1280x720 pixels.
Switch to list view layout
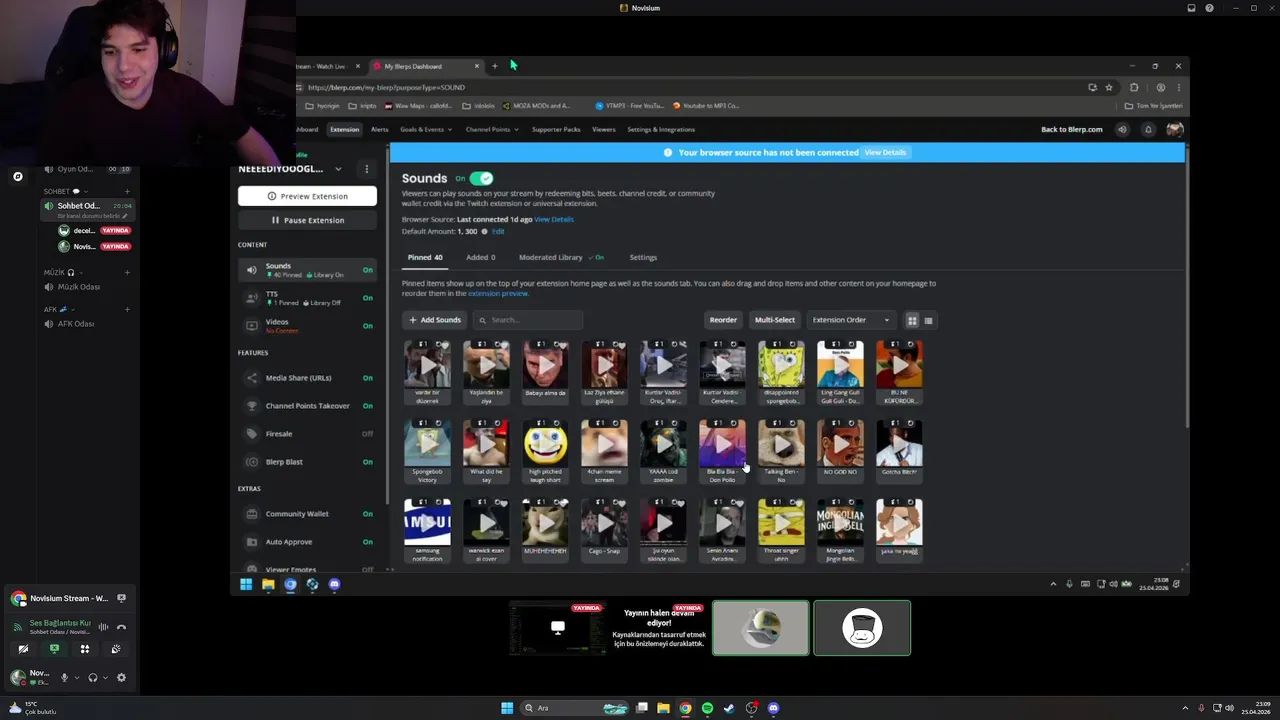point(928,320)
